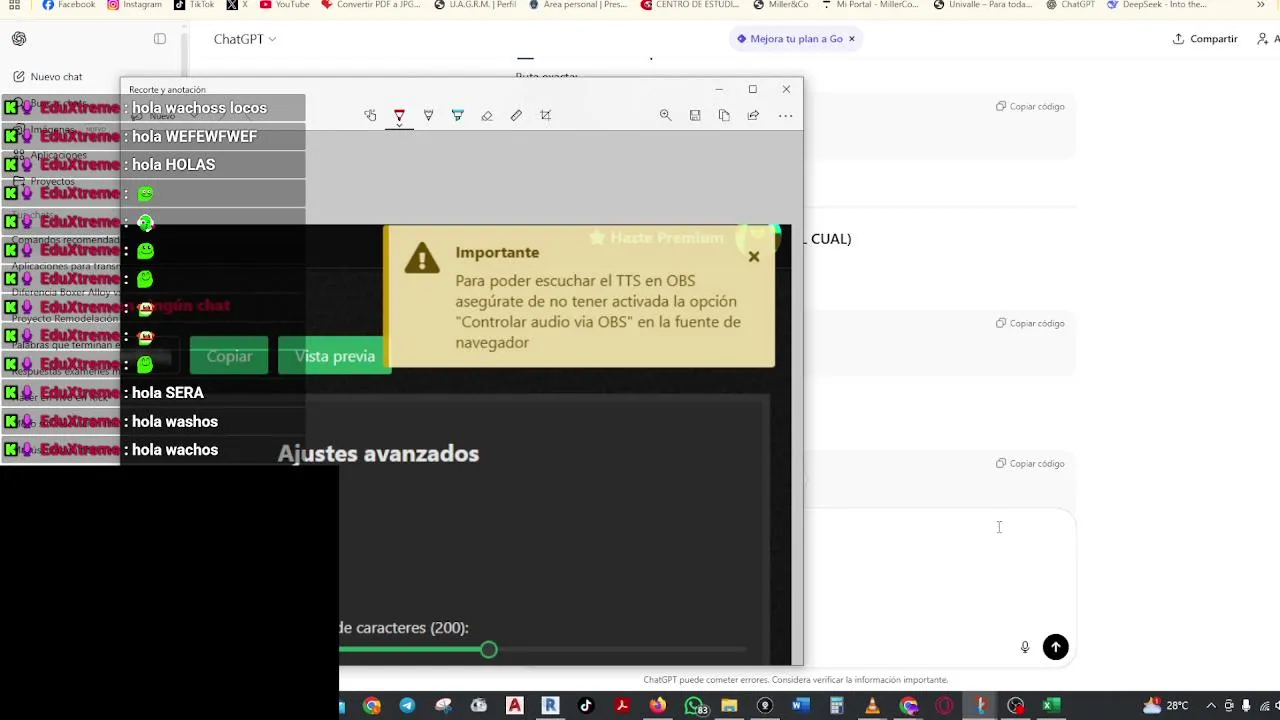The image size is (1280, 720).
Task: Open zoom control in Recorte y anotación
Action: point(665,116)
